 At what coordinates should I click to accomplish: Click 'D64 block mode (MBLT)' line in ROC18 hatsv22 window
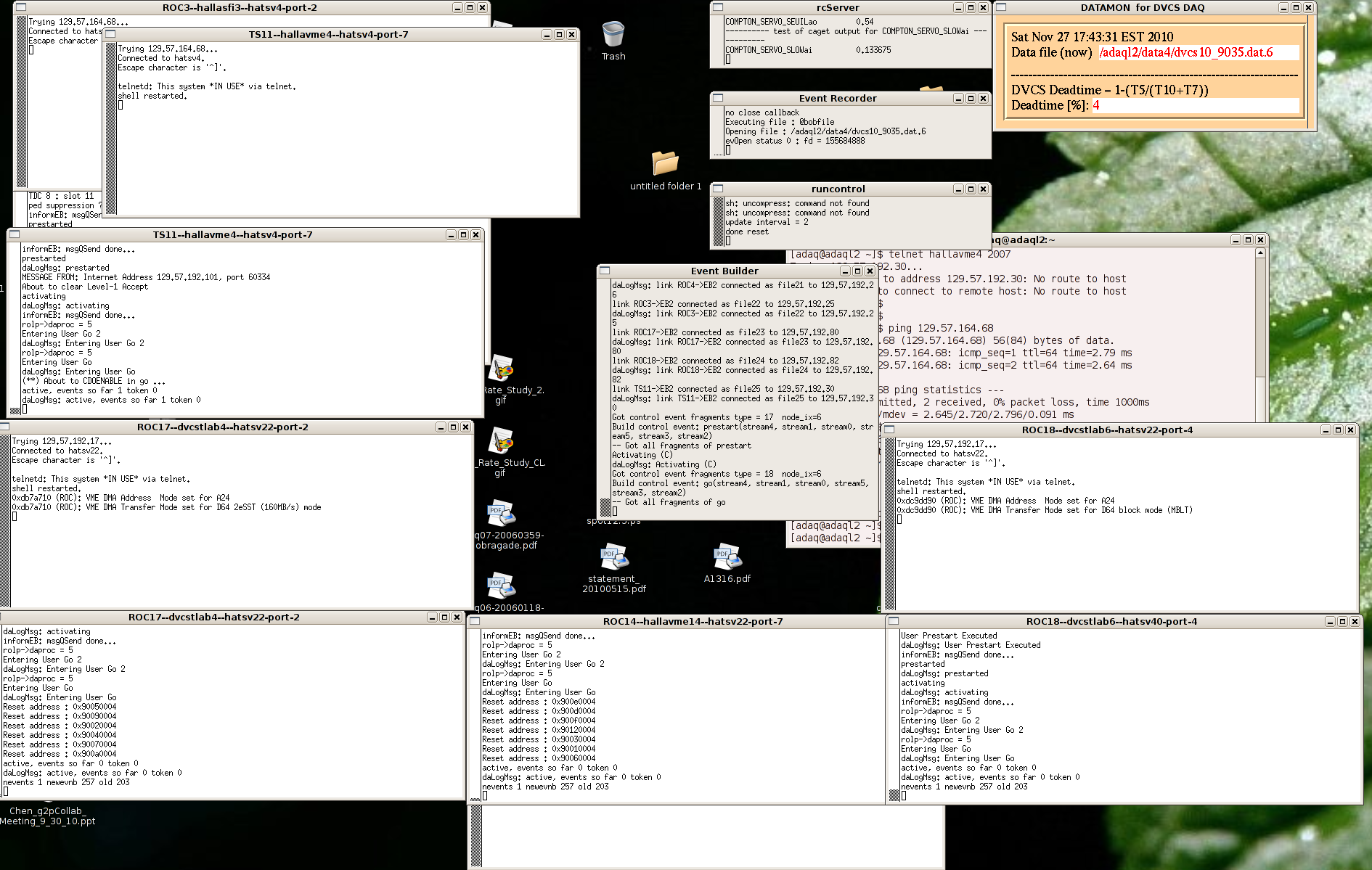pos(1045,510)
